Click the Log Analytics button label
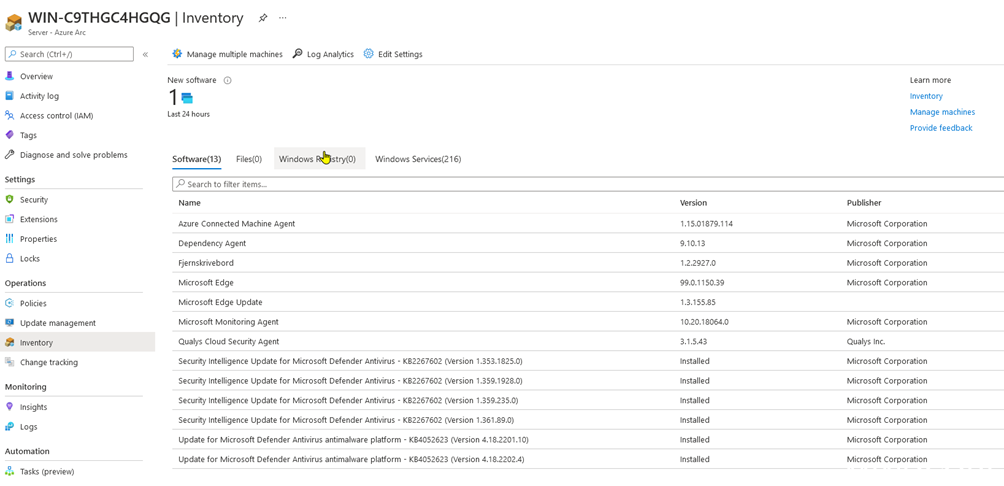Screen dimensions: 1004x486 click(330, 54)
